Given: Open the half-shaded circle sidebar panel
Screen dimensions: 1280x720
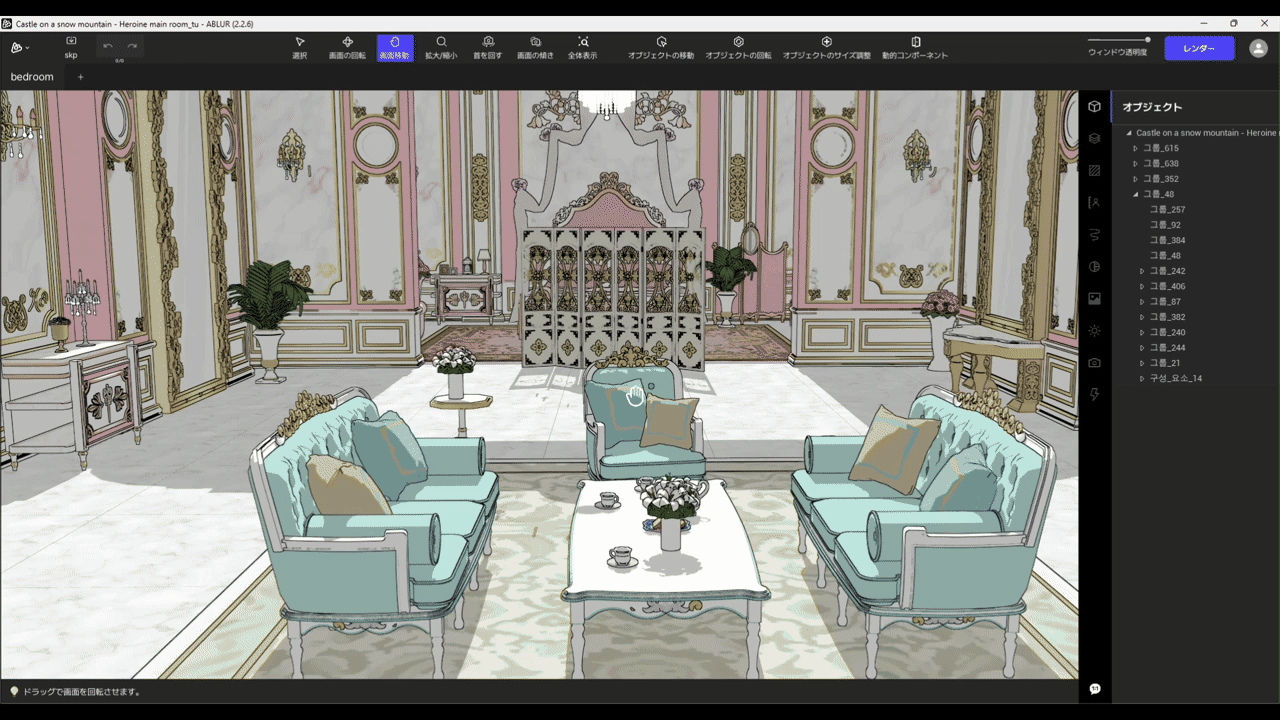Looking at the screenshot, I should click(x=1095, y=267).
